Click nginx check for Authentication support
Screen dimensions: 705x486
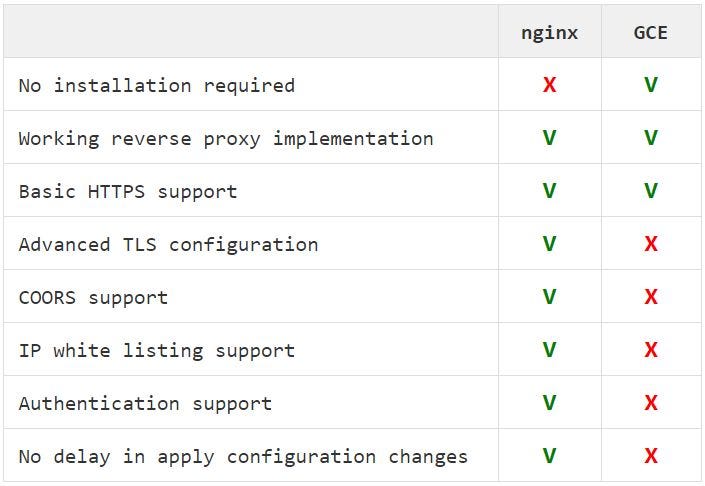(549, 403)
